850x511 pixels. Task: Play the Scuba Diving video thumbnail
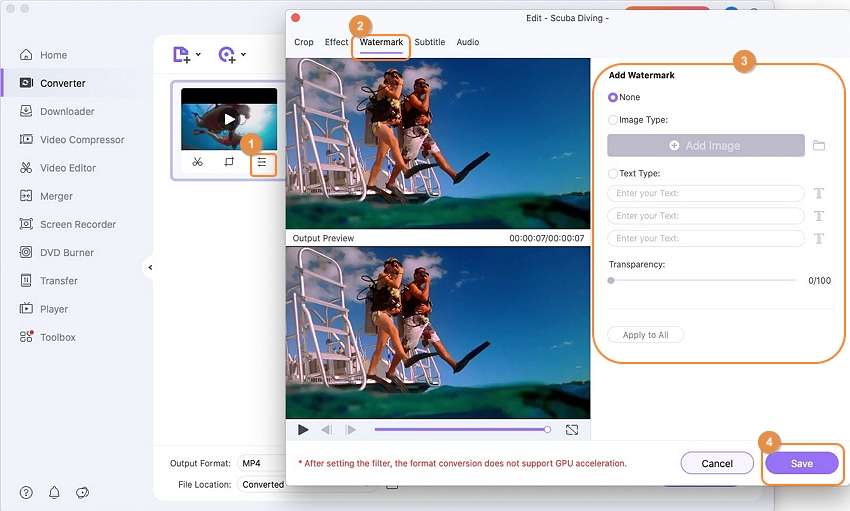(229, 119)
